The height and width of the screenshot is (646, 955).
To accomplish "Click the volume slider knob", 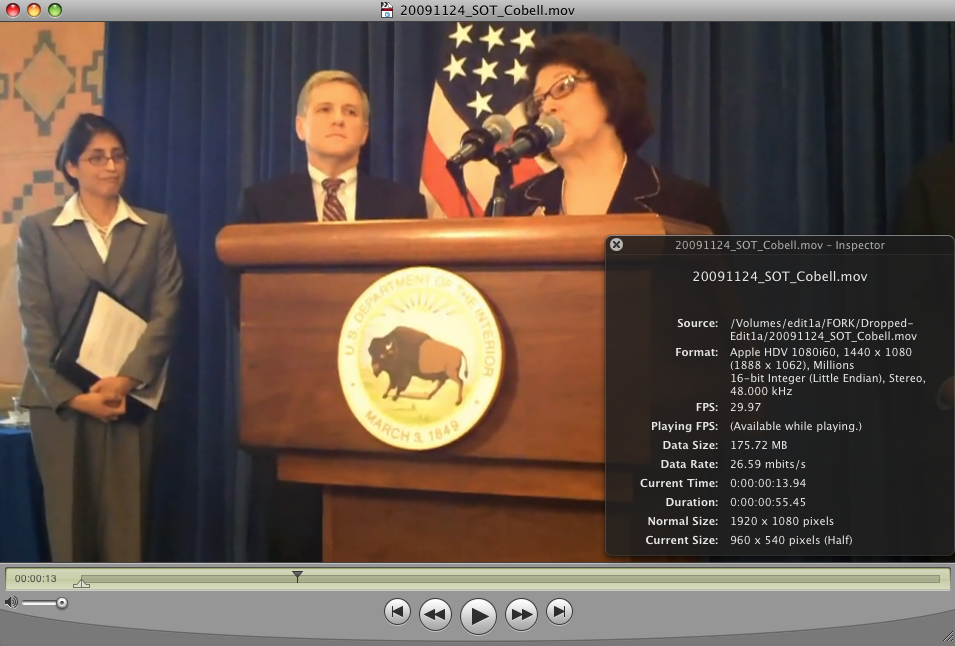I will click(x=62, y=602).
